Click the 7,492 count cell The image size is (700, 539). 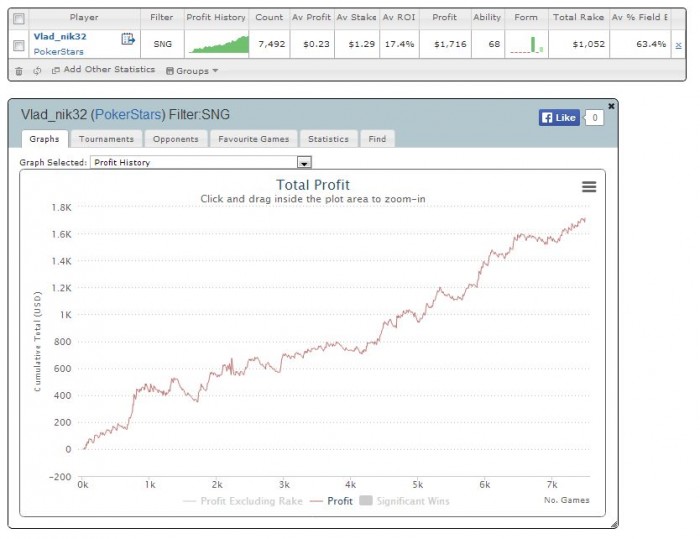pyautogui.click(x=271, y=44)
